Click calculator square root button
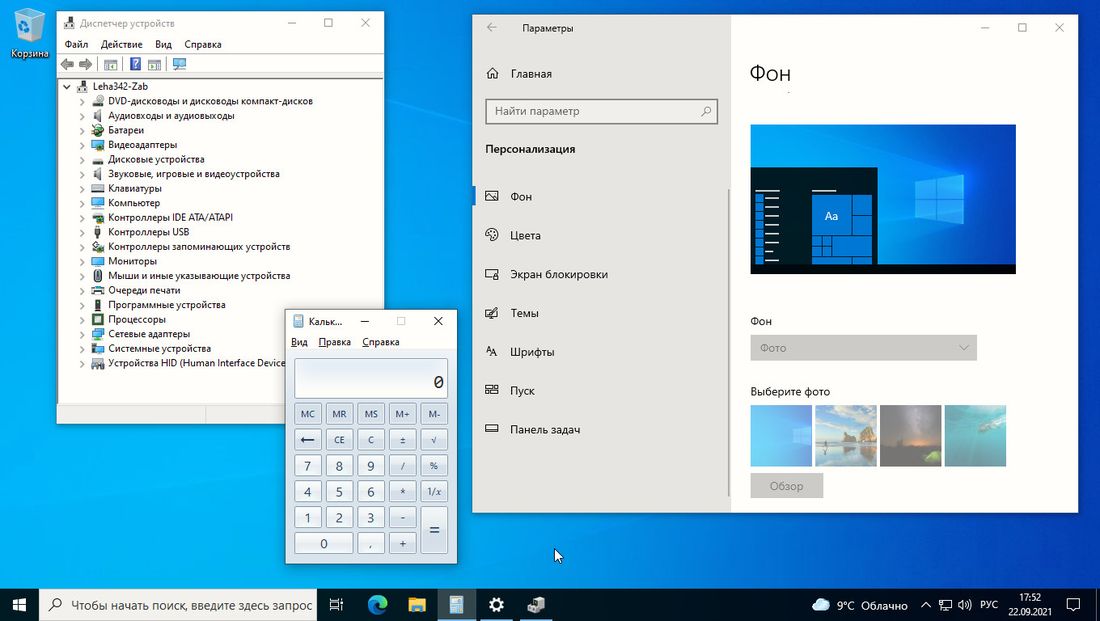The image size is (1100, 621). tap(434, 440)
